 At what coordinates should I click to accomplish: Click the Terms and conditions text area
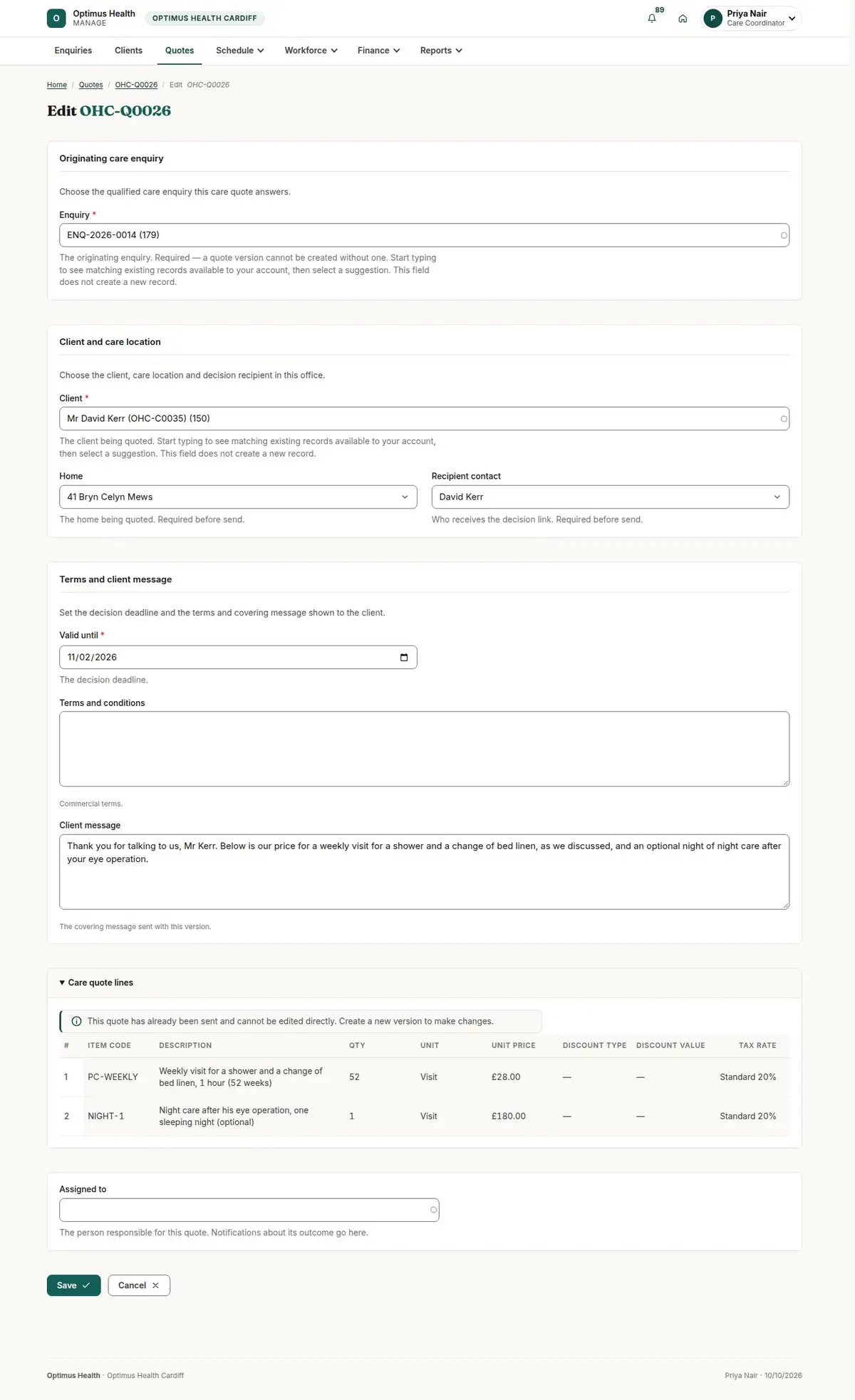[424, 749]
